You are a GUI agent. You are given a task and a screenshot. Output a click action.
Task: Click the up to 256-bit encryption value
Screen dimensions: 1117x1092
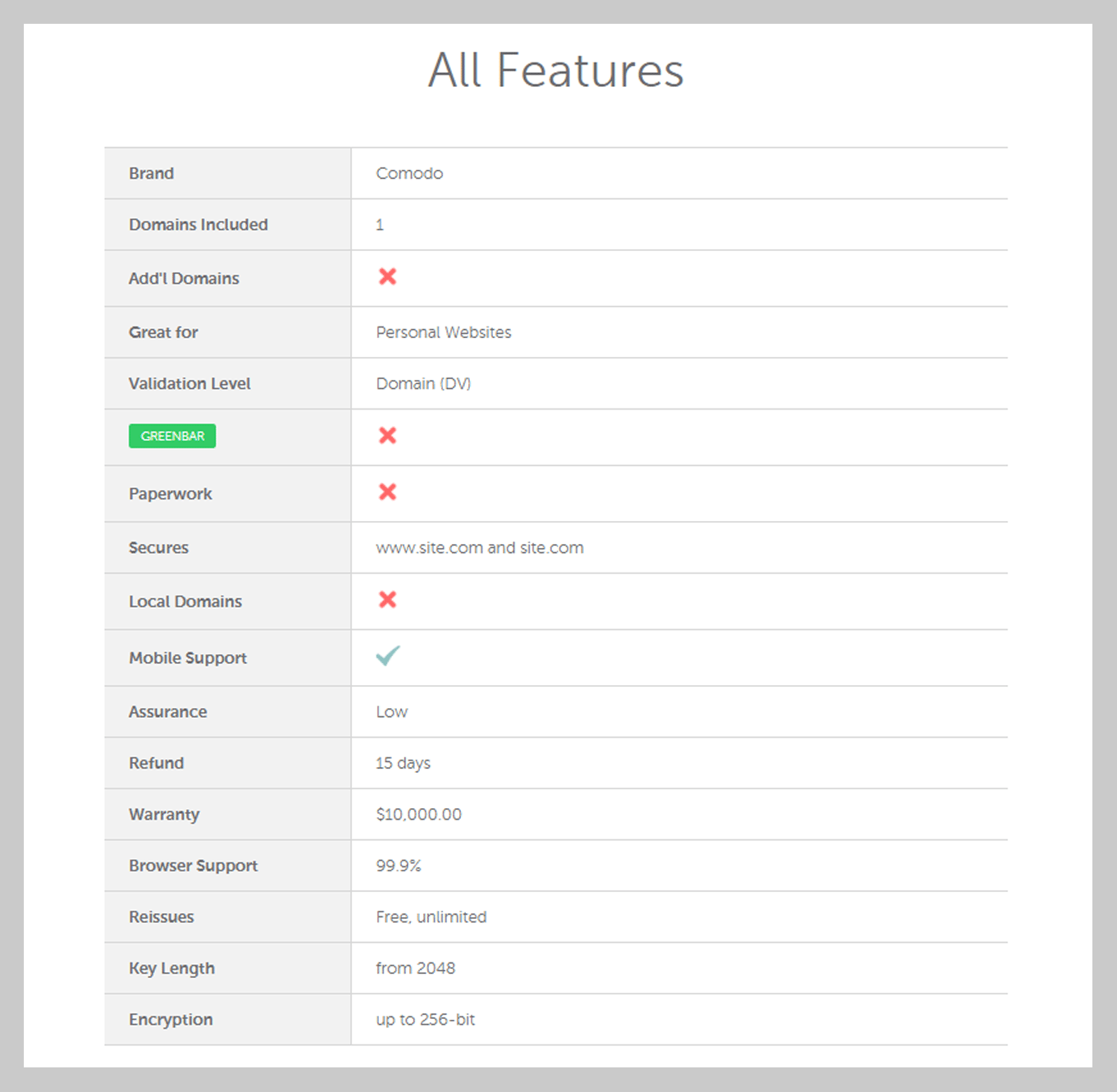tap(425, 1020)
